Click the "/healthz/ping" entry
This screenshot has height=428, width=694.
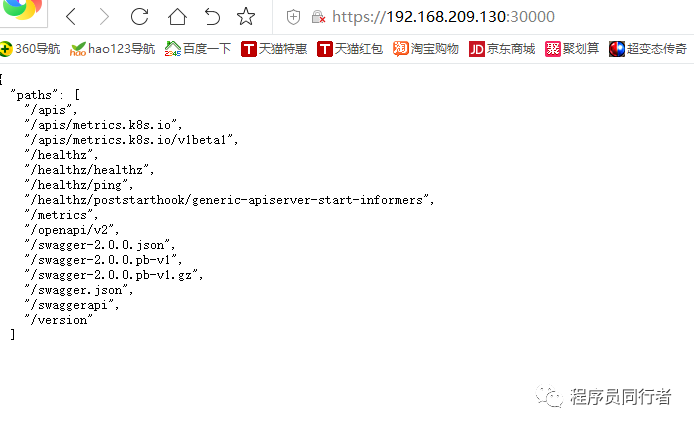76,185
